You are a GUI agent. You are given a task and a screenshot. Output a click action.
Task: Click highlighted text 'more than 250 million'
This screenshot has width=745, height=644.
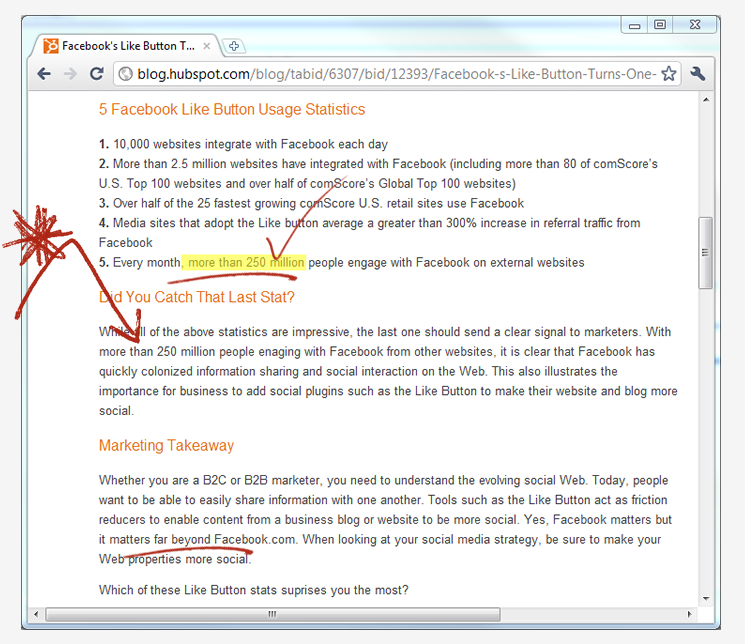pyautogui.click(x=246, y=262)
